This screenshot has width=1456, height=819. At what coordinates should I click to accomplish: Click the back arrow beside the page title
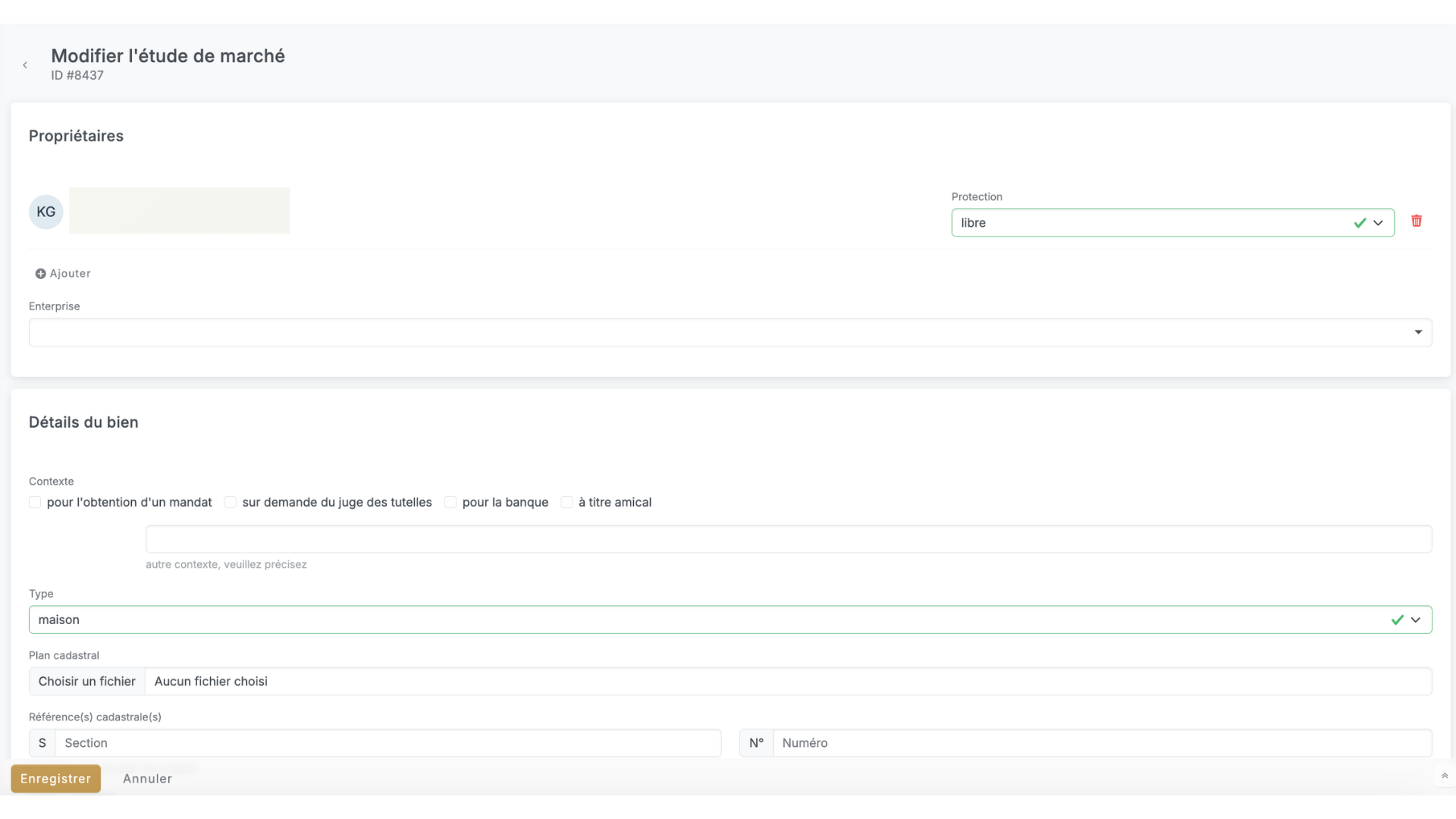tap(25, 65)
